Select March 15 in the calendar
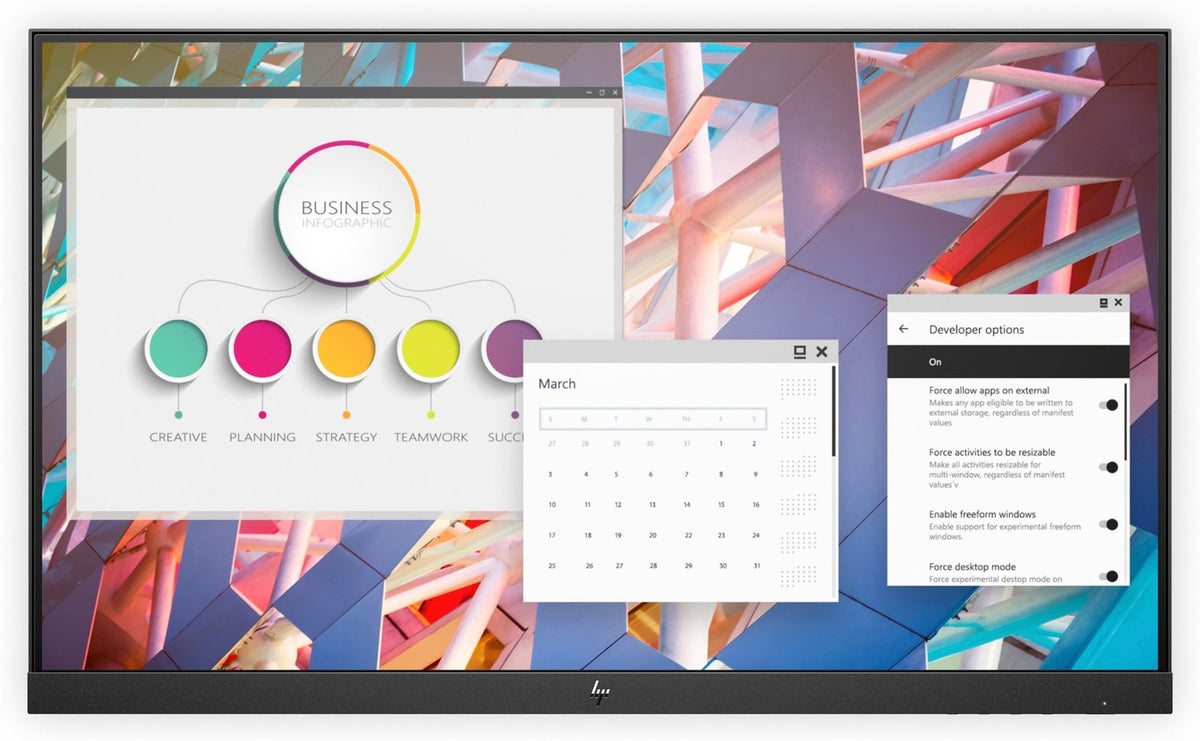The height and width of the screenshot is (741, 1200). tap(721, 505)
